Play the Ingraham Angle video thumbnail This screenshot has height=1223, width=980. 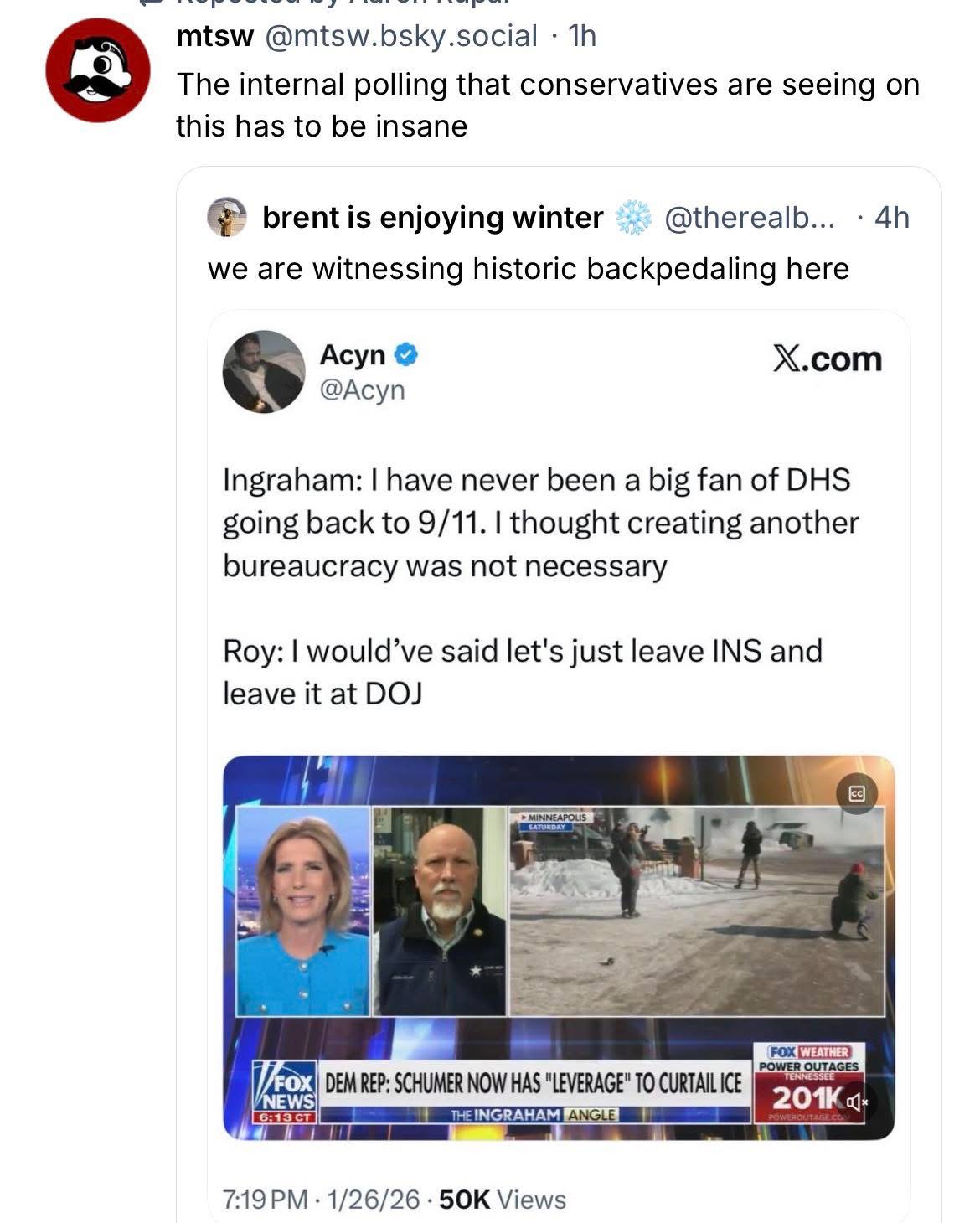[559, 947]
